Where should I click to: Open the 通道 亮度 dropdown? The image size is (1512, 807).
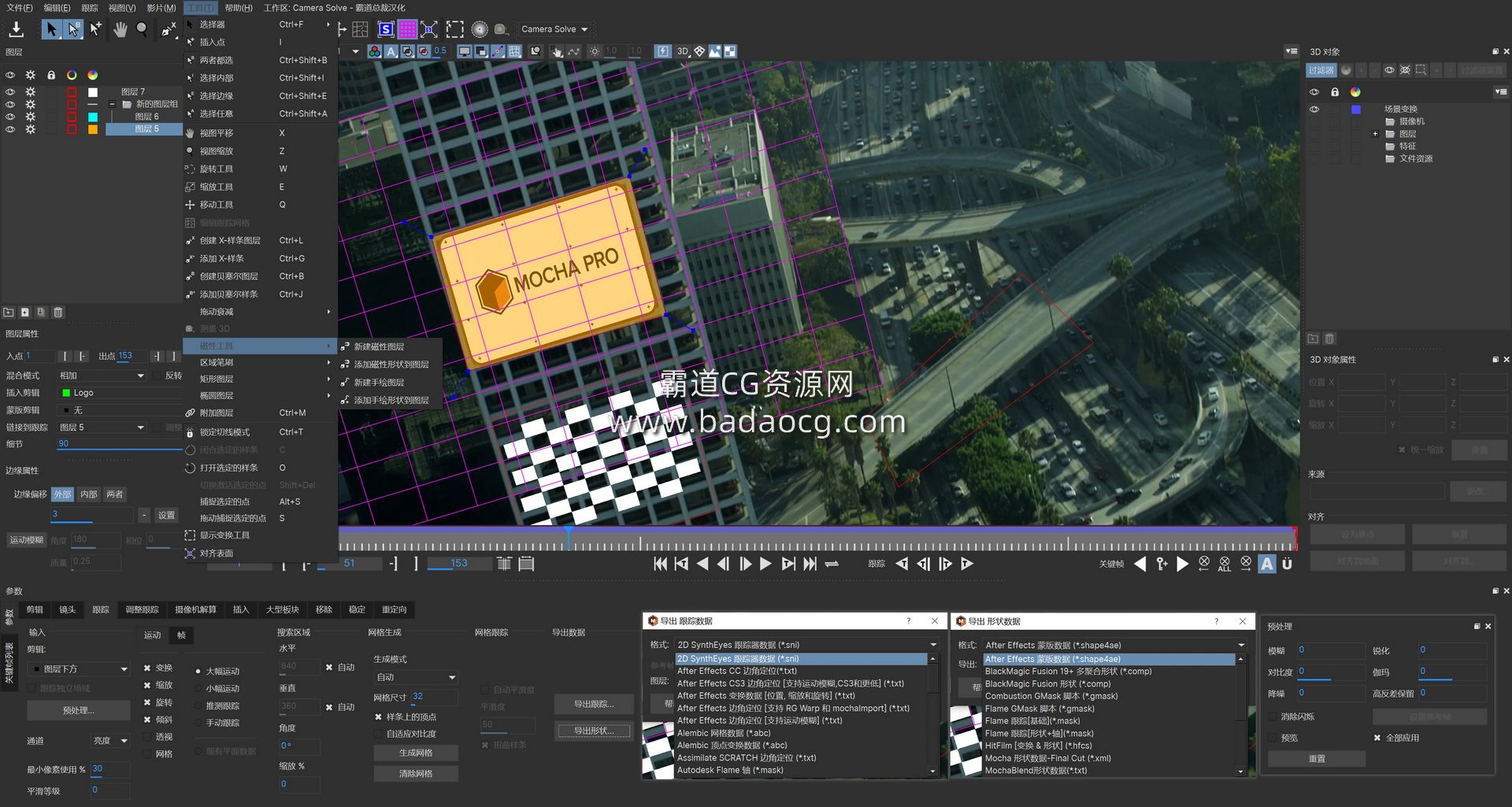(110, 741)
